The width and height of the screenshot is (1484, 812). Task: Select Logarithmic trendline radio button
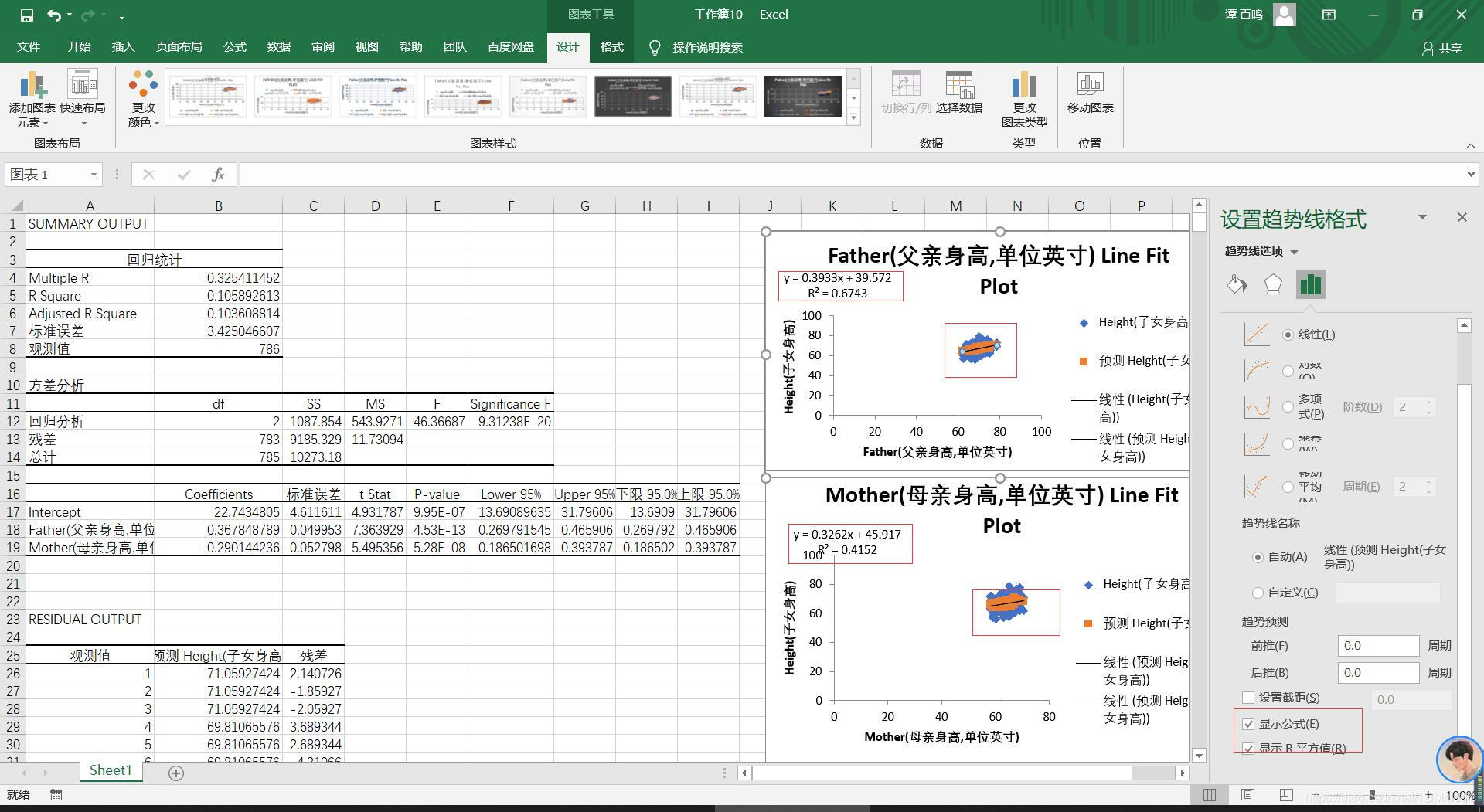[1288, 371]
